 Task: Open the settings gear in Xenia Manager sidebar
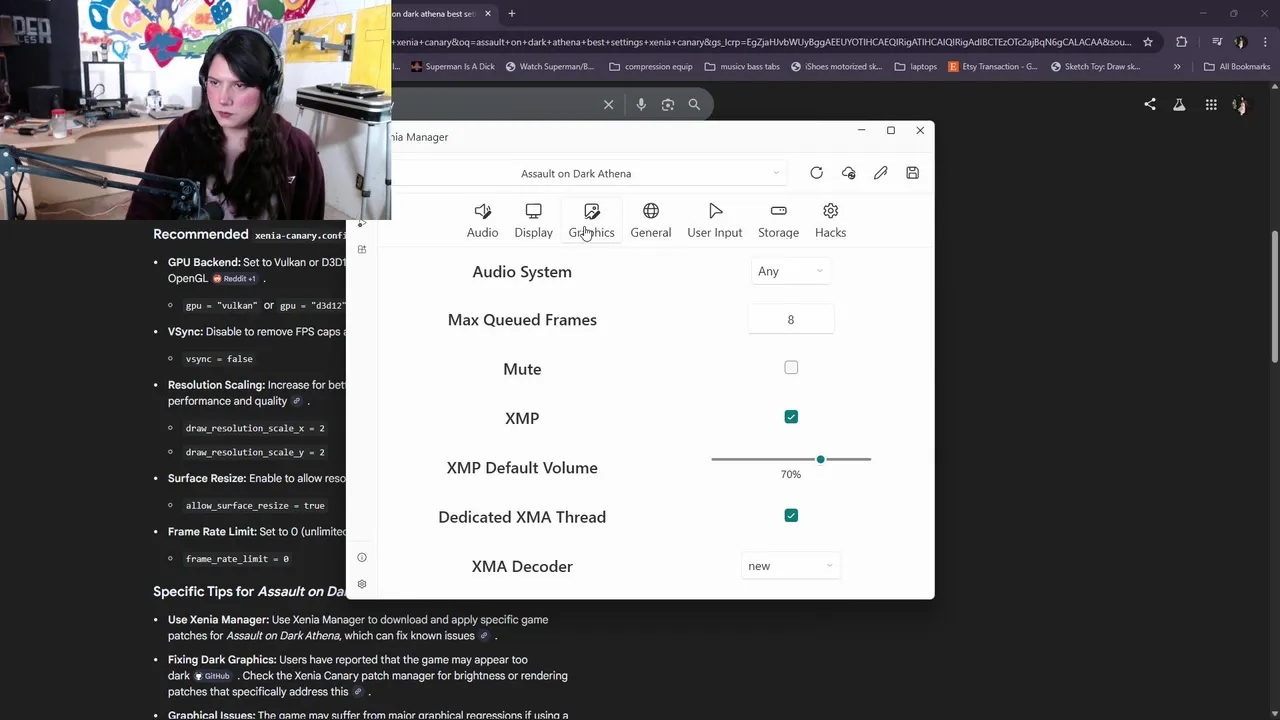(362, 584)
